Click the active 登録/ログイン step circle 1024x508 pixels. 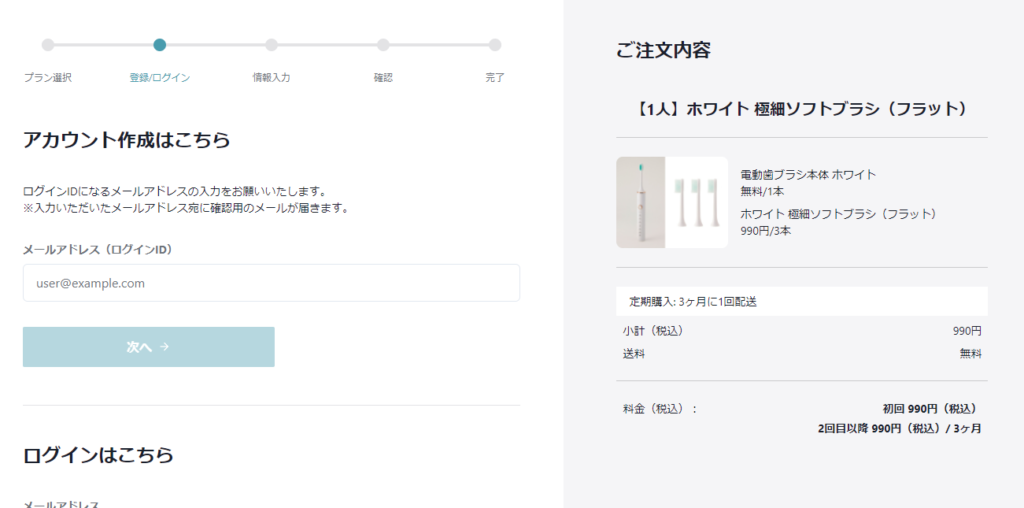click(x=160, y=45)
